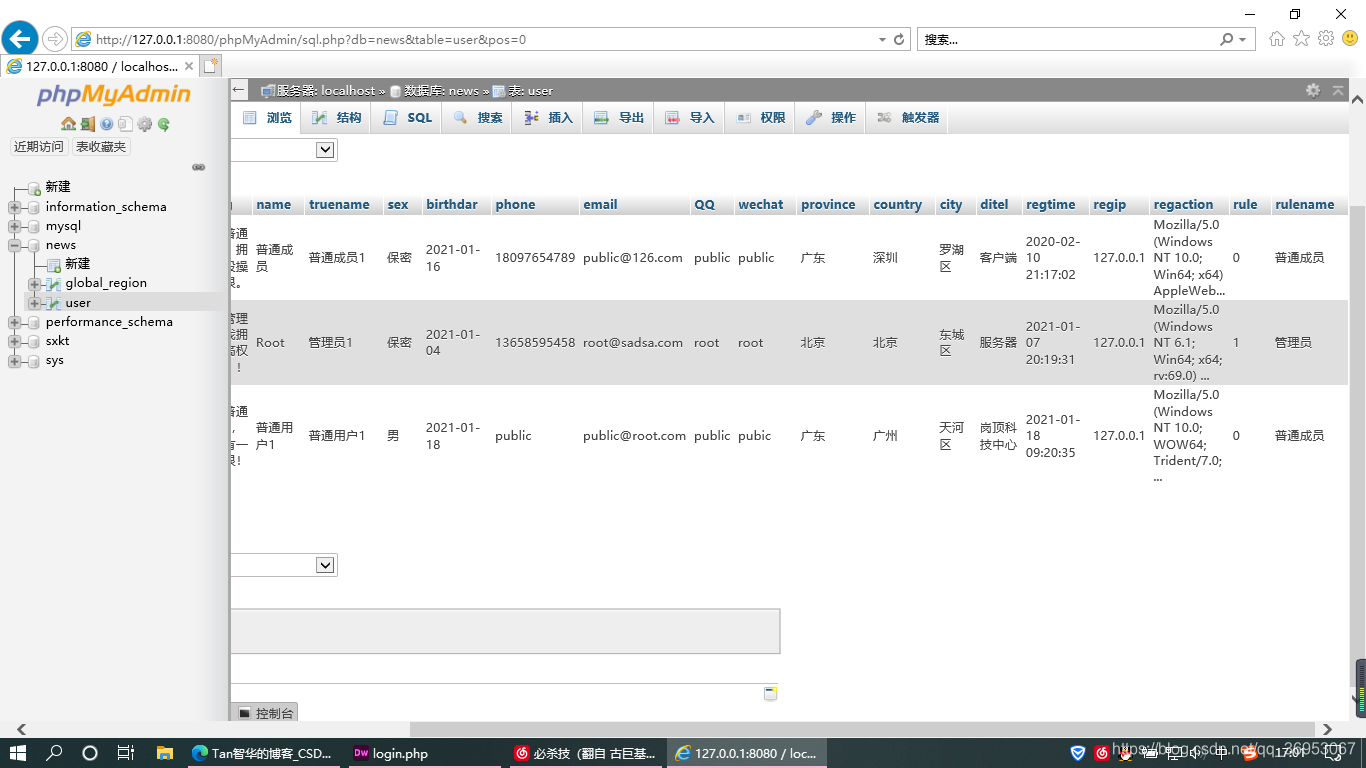Click the logout door icon
Screen dimensions: 1366x768
click(x=88, y=124)
